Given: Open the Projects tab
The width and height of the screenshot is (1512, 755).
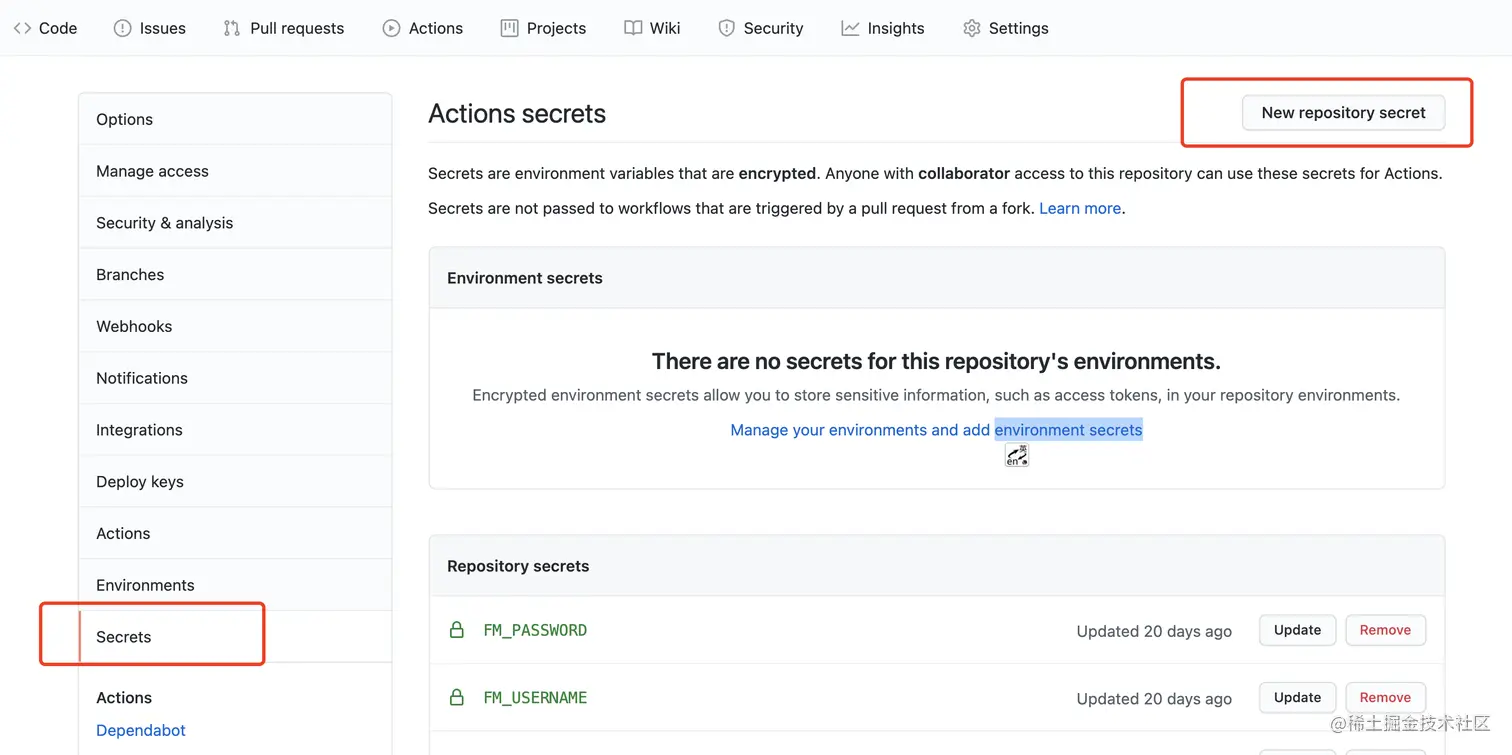Looking at the screenshot, I should pos(543,28).
